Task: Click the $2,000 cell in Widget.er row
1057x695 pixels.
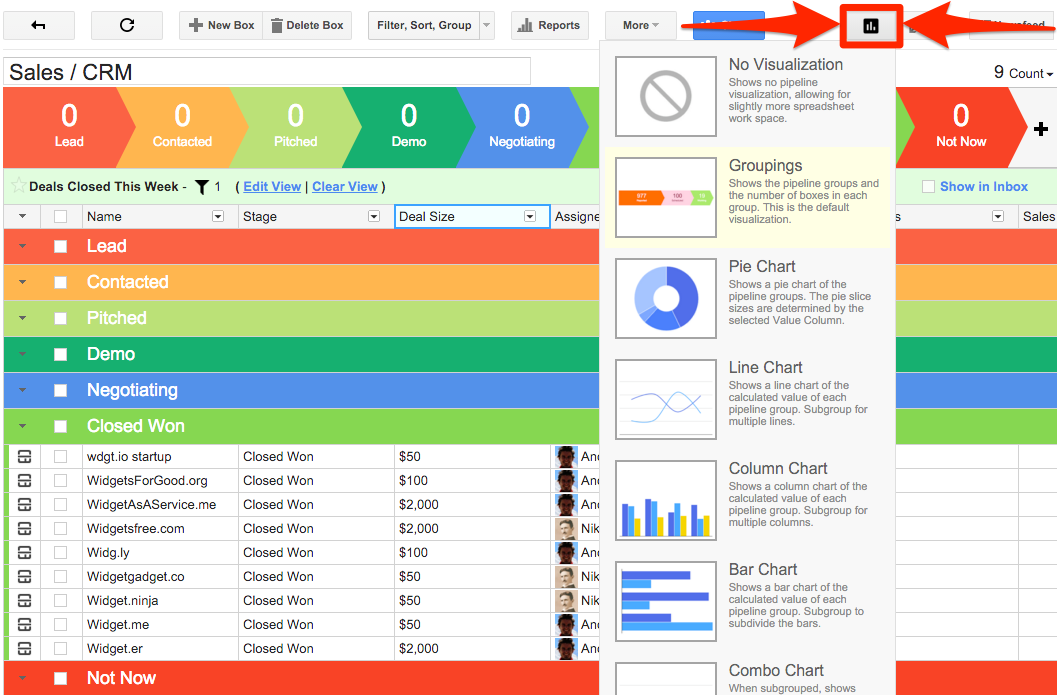Action: (x=472, y=648)
